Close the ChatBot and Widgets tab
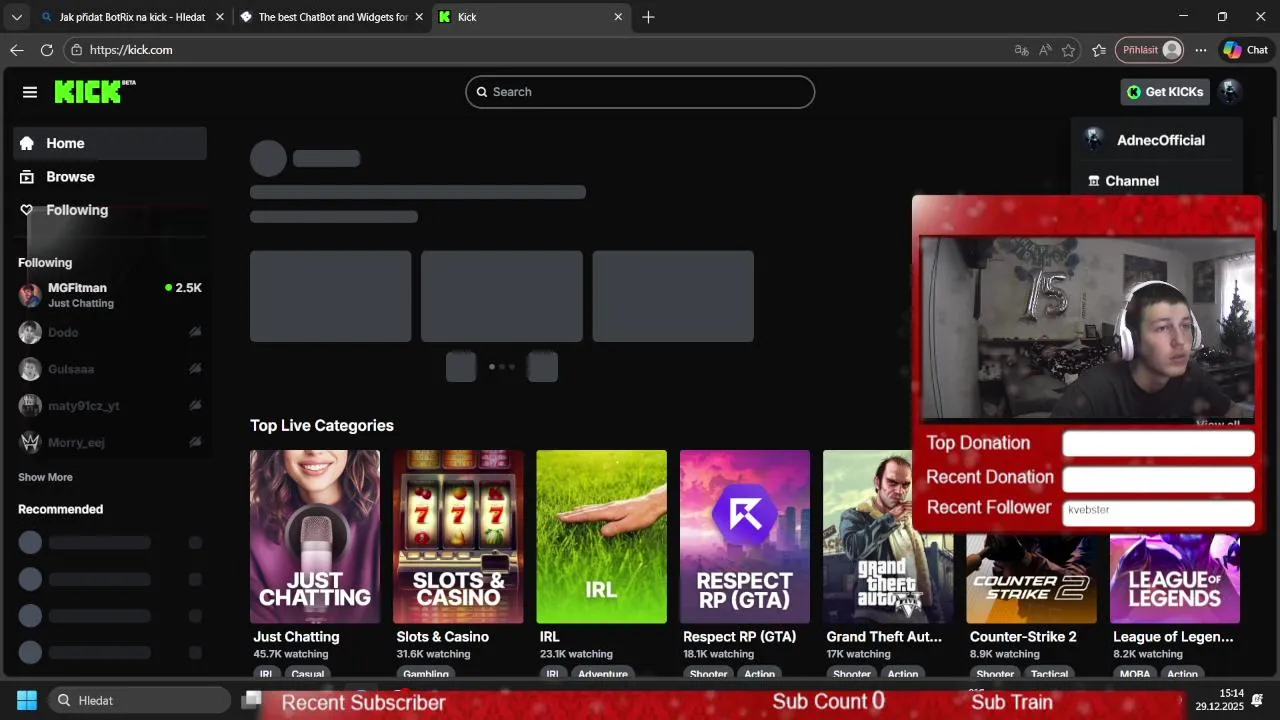The width and height of the screenshot is (1280, 720). pyautogui.click(x=419, y=17)
